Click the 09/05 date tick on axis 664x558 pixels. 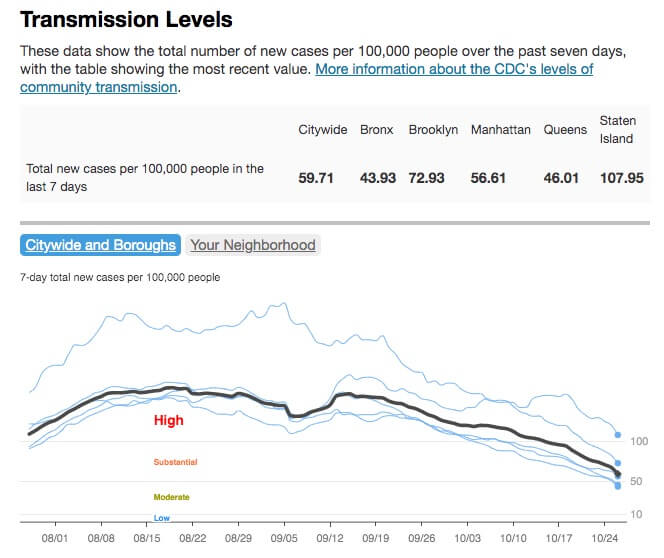coord(284,537)
